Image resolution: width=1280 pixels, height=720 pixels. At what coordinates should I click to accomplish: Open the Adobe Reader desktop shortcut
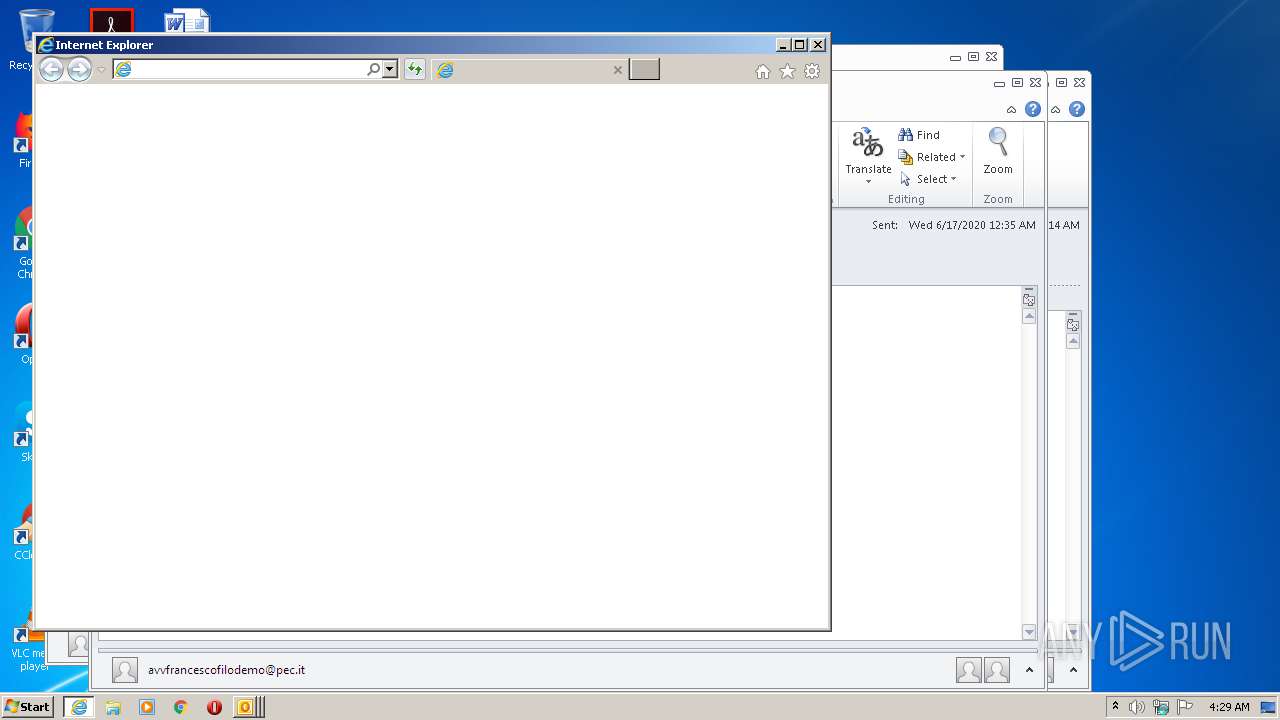111,21
